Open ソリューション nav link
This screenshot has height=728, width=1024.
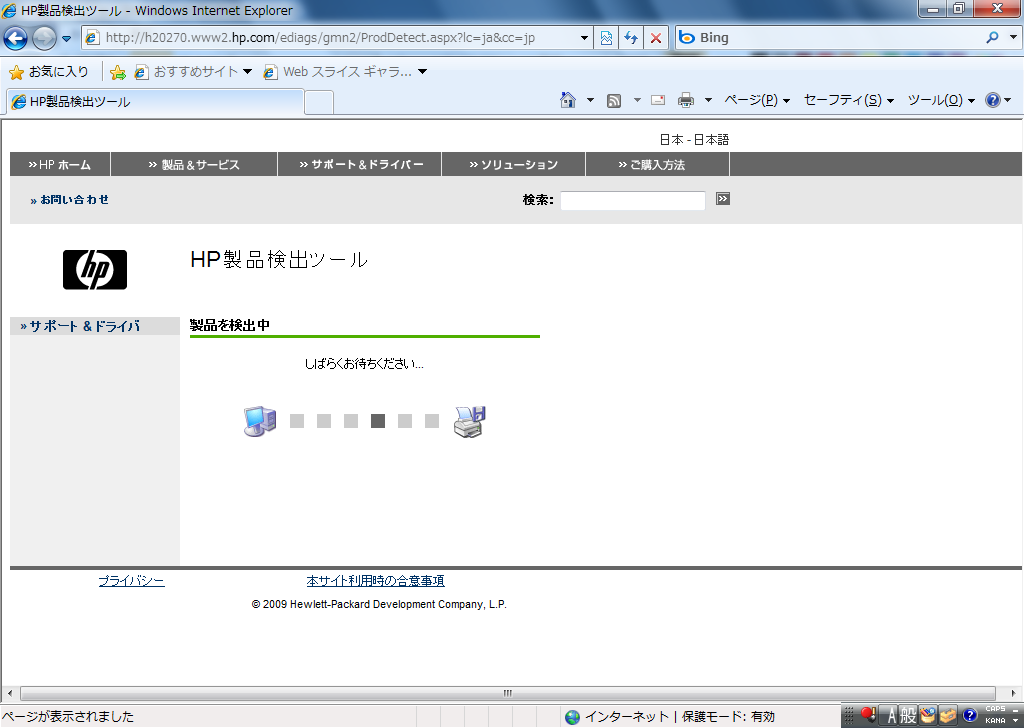click(513, 165)
